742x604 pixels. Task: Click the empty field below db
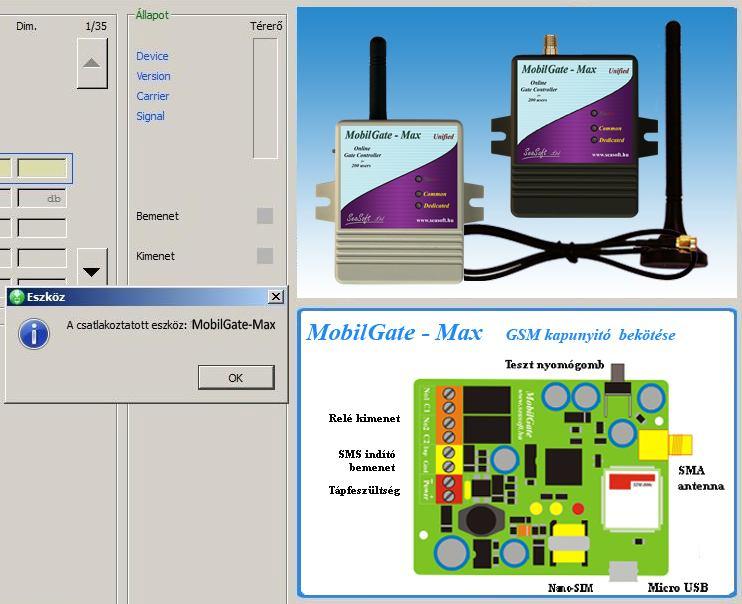[x=42, y=228]
